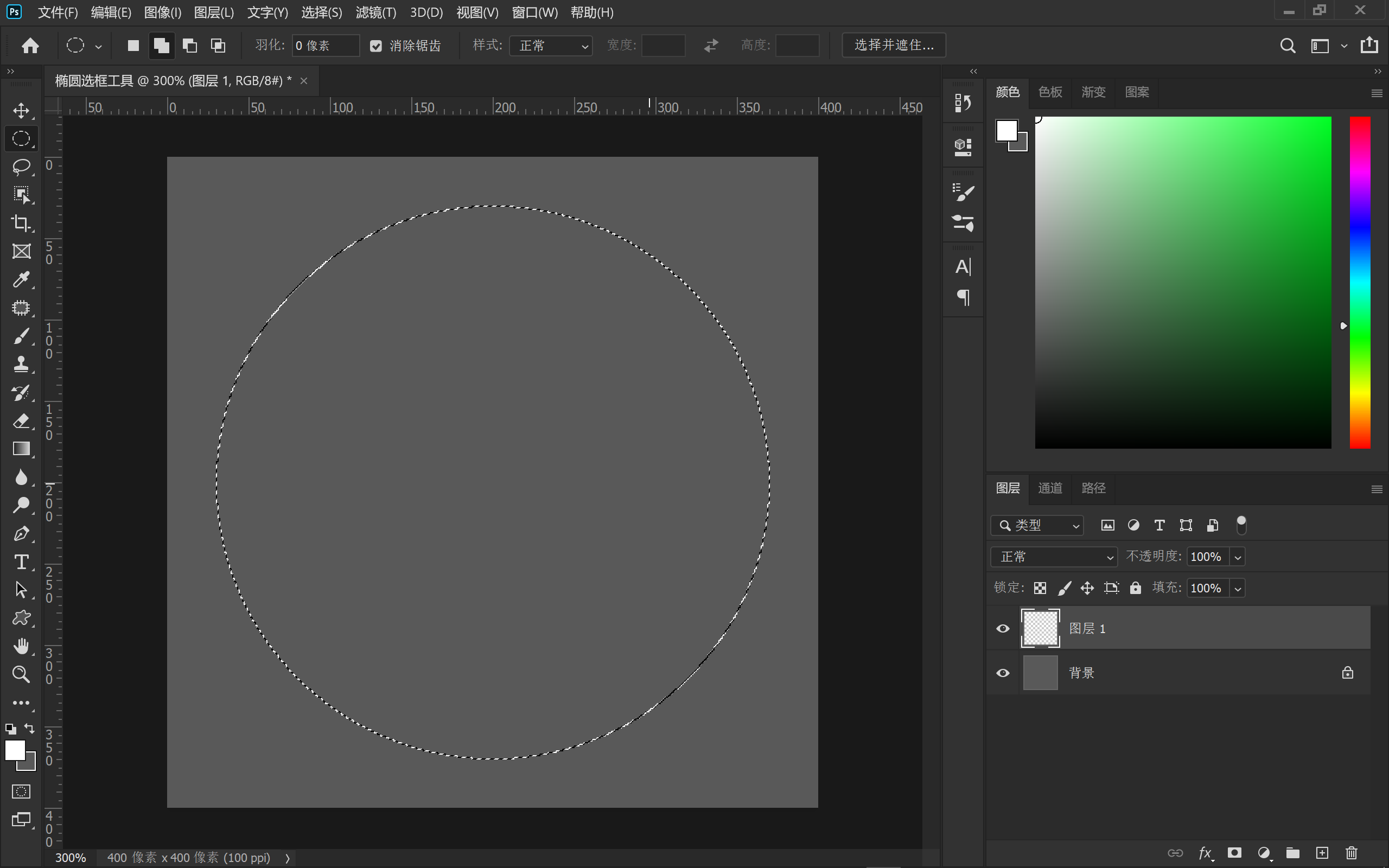
Task: Select the Path Selection tool
Action: coord(21,590)
